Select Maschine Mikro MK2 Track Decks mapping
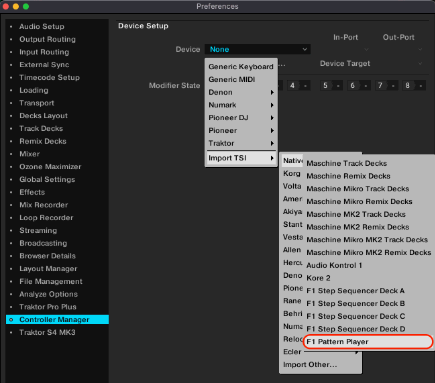435x383 pixels. point(367,240)
